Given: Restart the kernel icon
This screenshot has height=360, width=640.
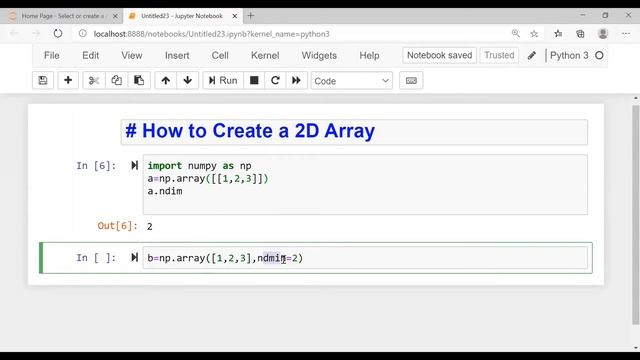Looking at the screenshot, I should pyautogui.click(x=275, y=80).
